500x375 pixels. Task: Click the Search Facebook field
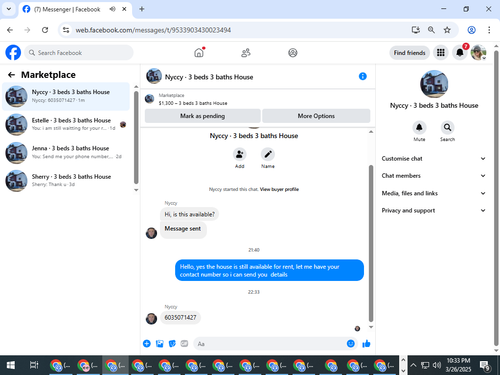click(79, 53)
